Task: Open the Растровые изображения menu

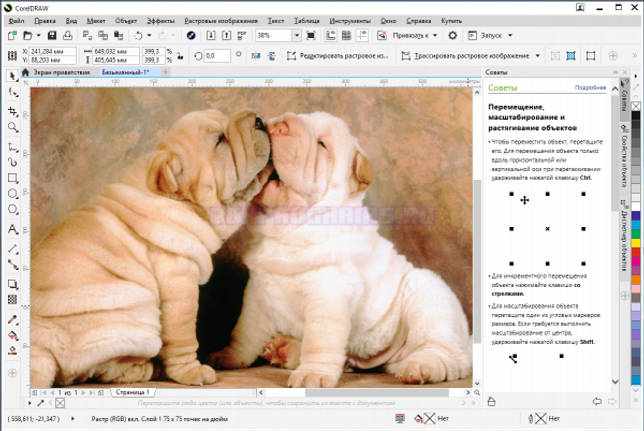Action: click(x=221, y=21)
